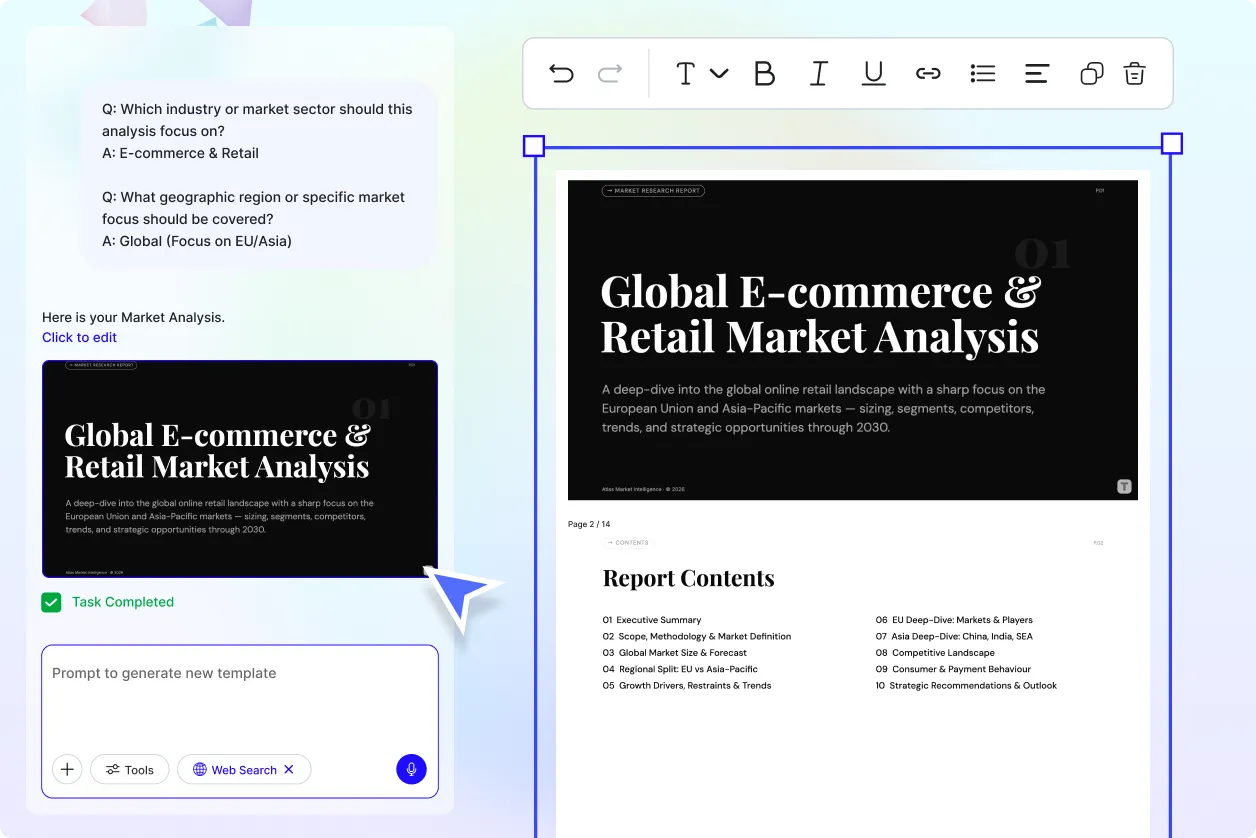Click the CONTENTS tag label
The image size is (1256, 838).
[x=628, y=543]
